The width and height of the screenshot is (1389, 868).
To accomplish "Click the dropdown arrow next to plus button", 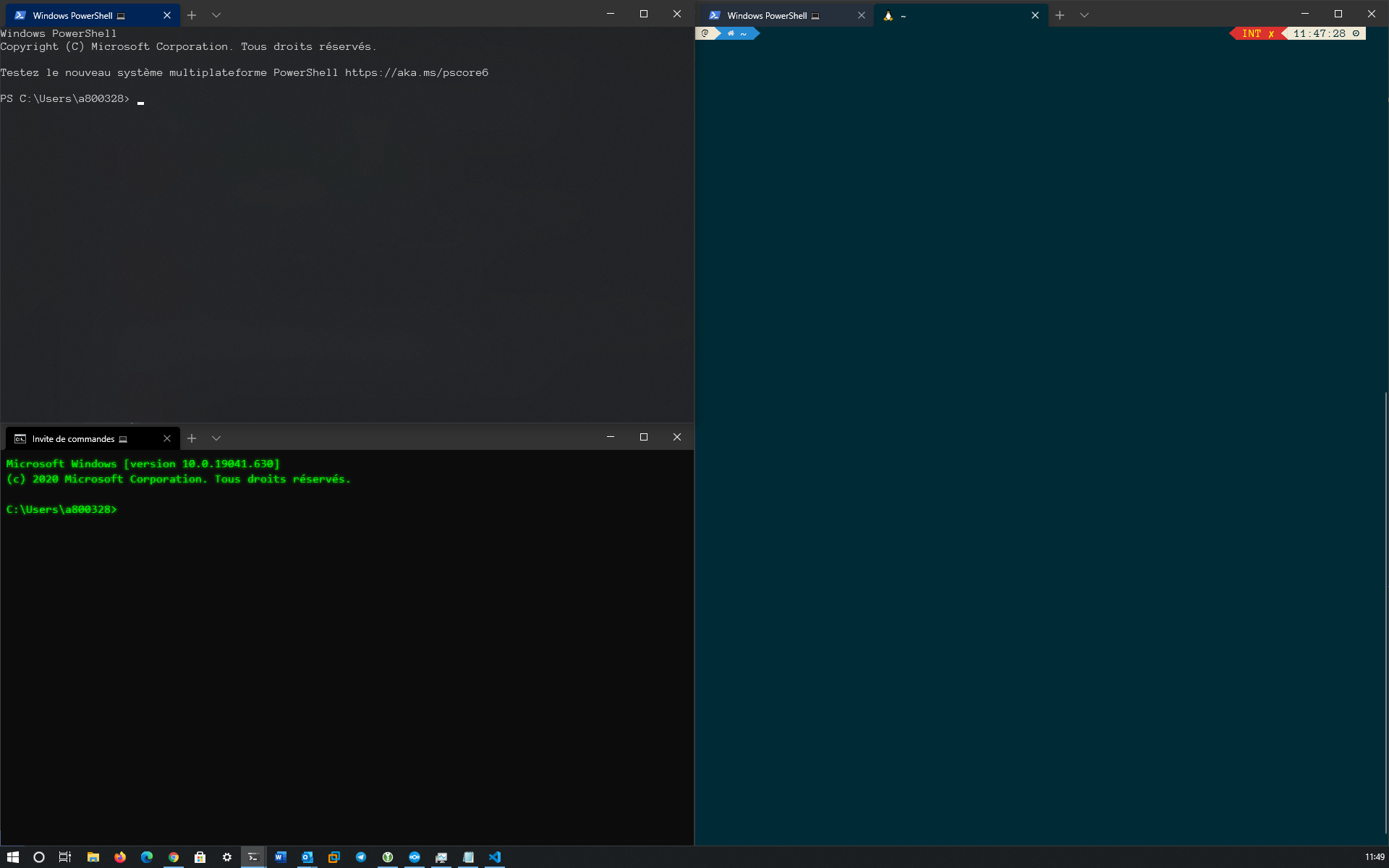I will coord(216,14).
